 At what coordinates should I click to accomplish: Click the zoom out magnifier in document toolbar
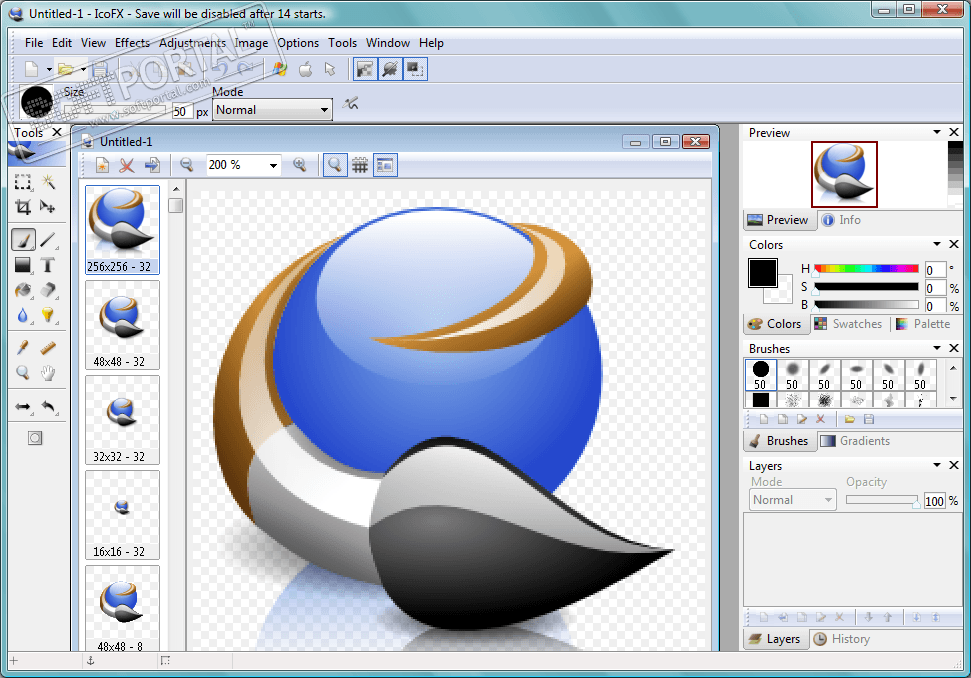tap(186, 165)
